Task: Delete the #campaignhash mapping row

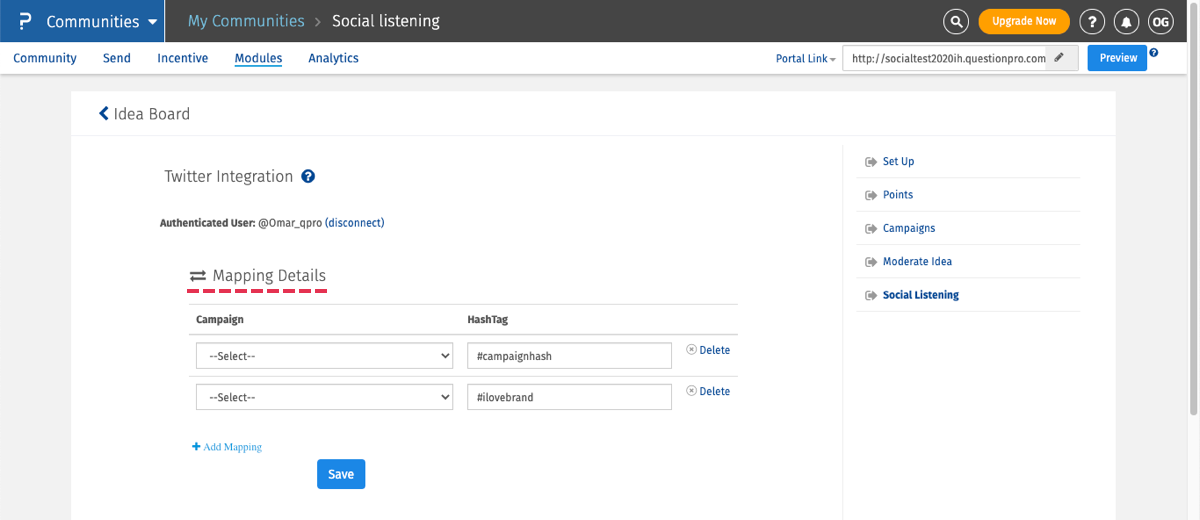Action: [708, 350]
